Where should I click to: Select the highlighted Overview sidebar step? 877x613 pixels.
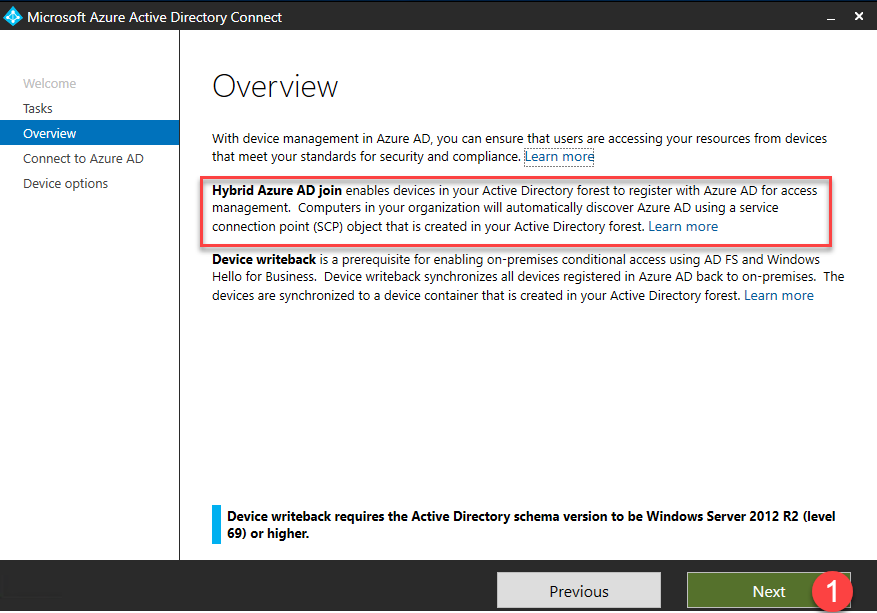click(50, 134)
